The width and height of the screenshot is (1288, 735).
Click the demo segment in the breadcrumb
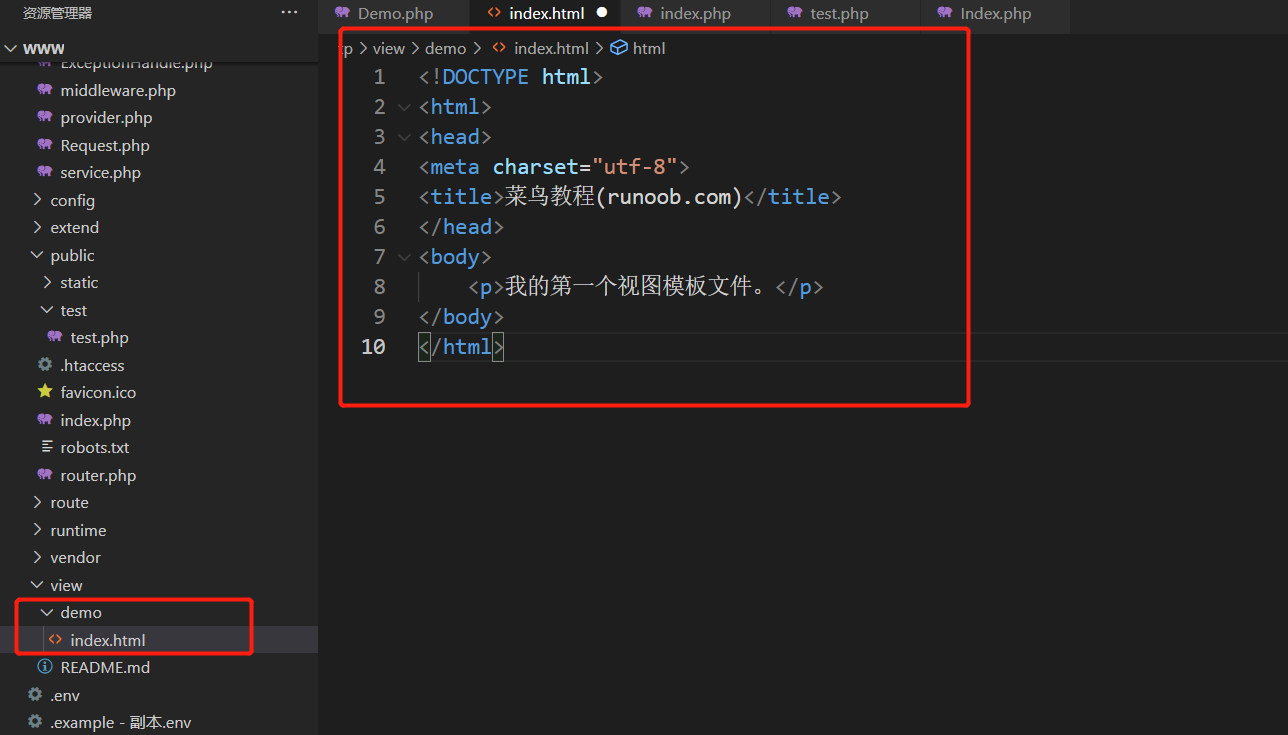pos(445,48)
